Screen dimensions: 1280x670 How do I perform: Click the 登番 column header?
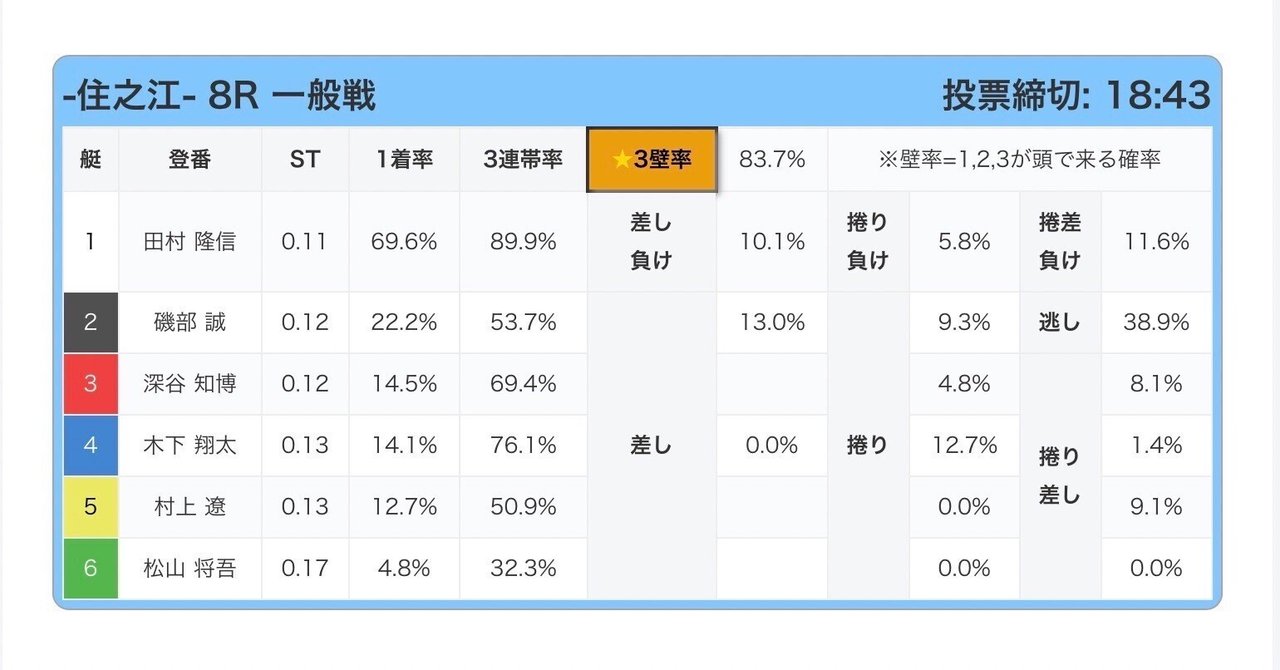point(190,160)
